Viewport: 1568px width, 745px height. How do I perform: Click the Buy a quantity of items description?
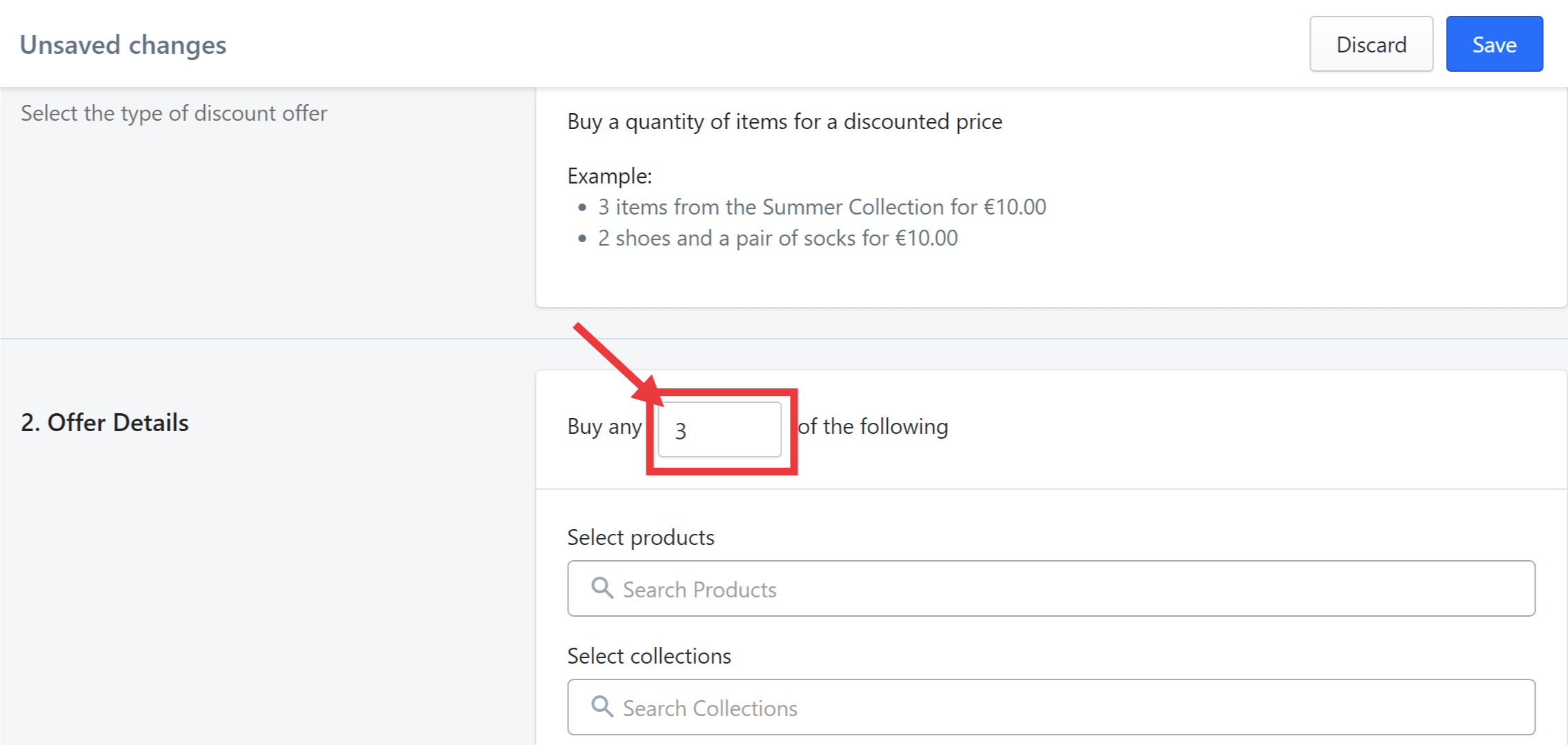coord(784,121)
